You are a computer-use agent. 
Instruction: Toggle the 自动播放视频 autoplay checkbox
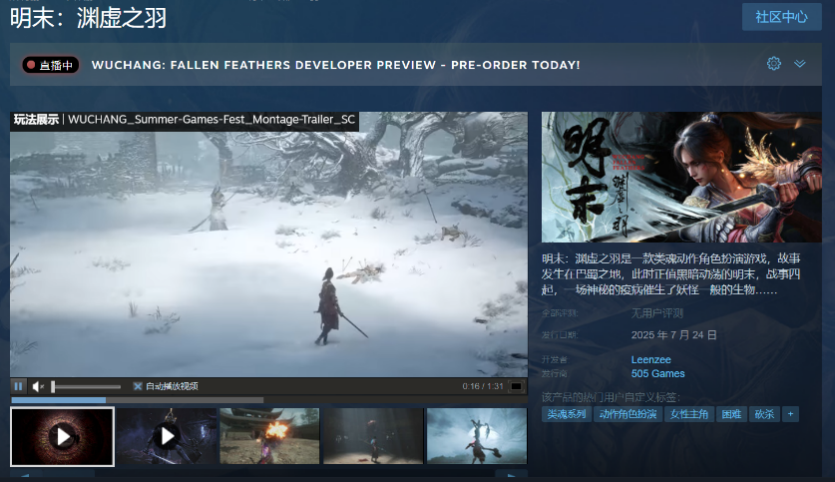pos(138,386)
